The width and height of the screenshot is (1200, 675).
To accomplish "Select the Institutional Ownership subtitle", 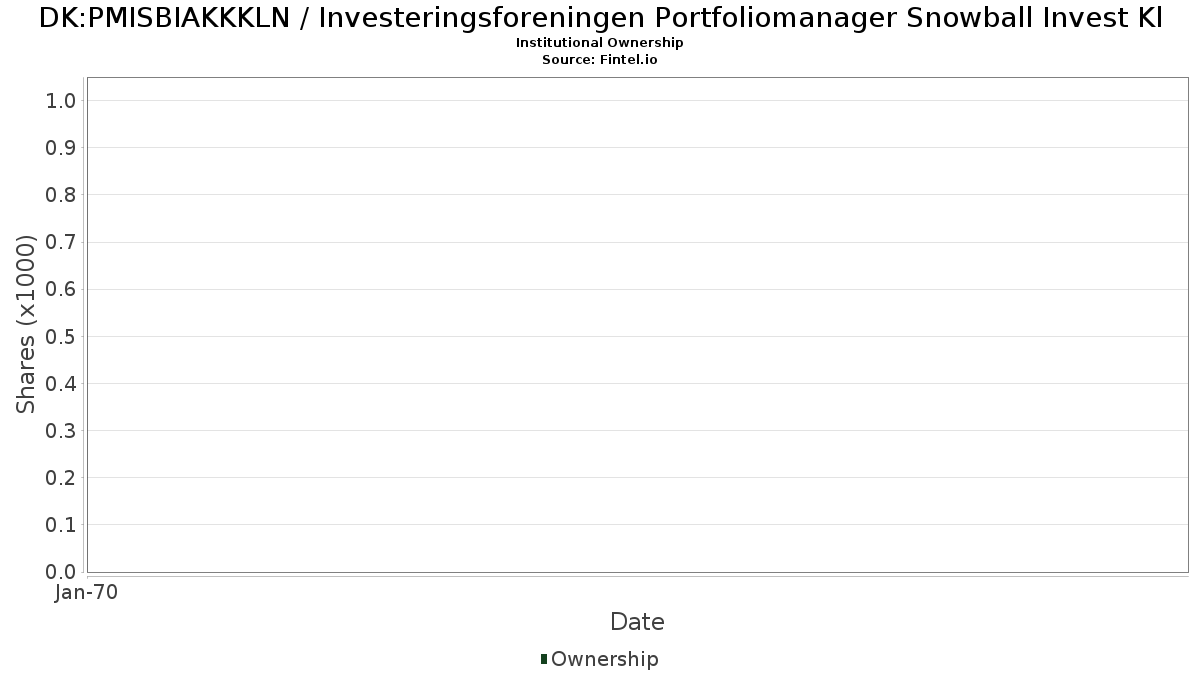I will 600,43.
